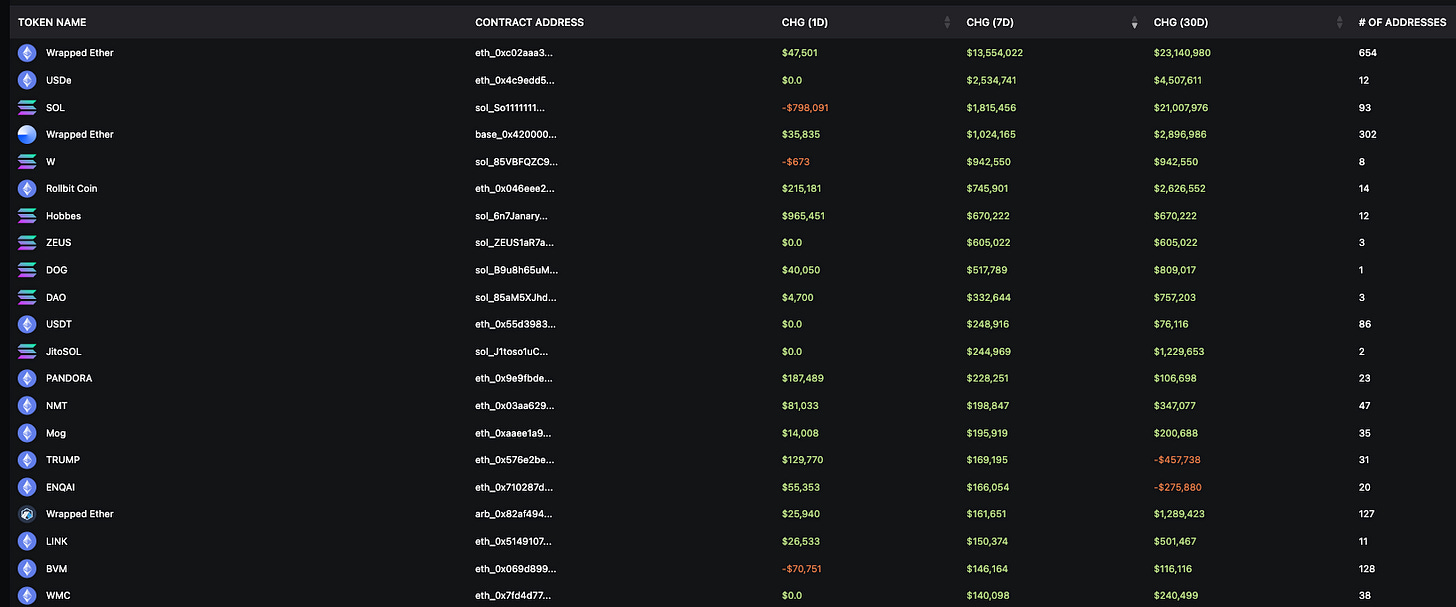Viewport: 1456px width, 607px height.
Task: Click the Ethereum icon beside Rollbit Coin
Action: point(27,188)
